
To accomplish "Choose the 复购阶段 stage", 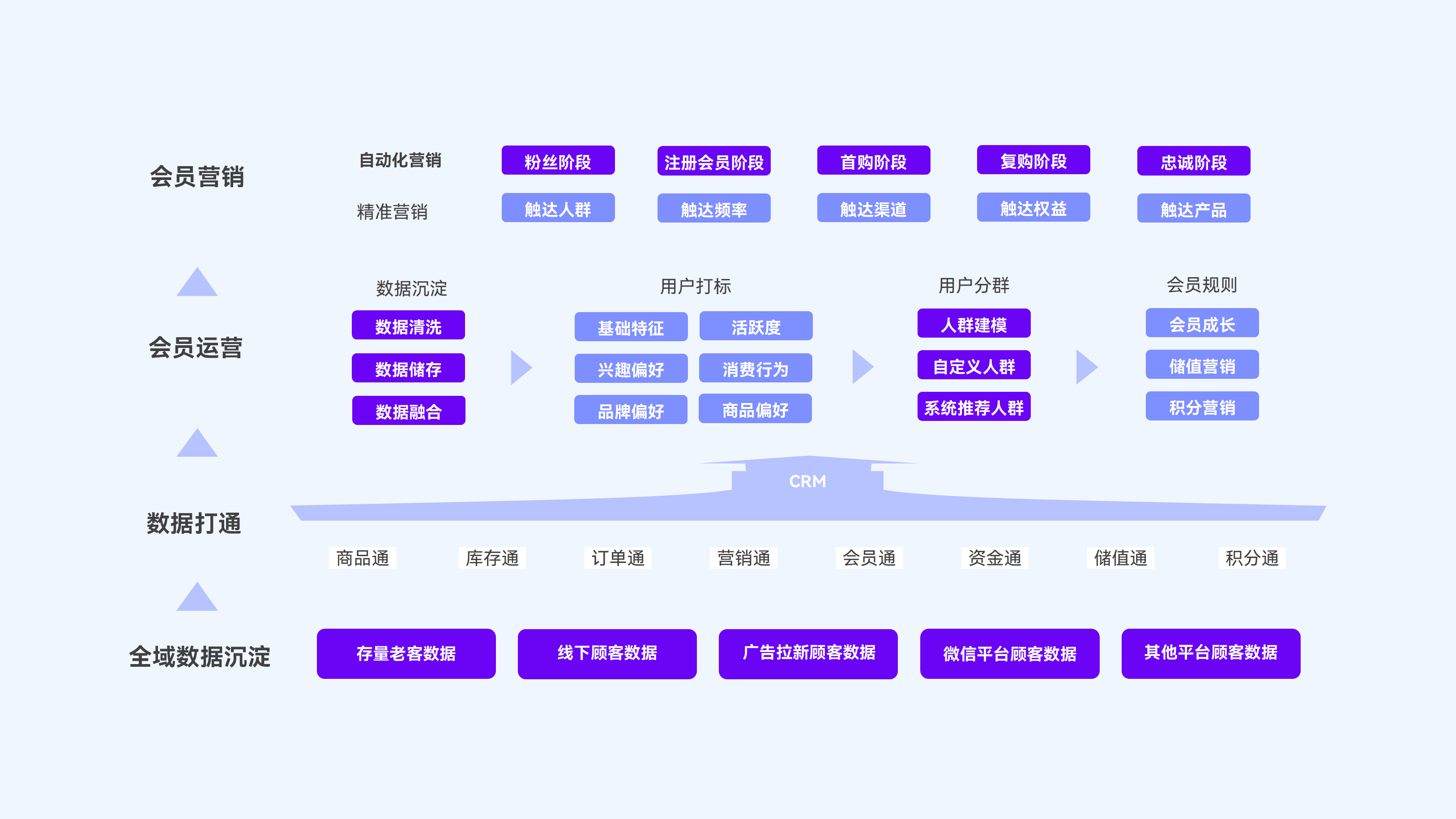I will (1033, 160).
